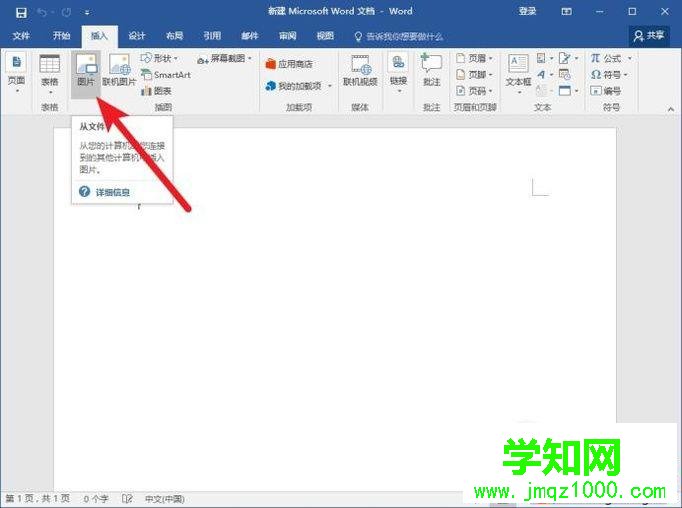Image resolution: width=682 pixels, height=508 pixels.
Task: Insert 联机图片 online pictures
Action: [x=119, y=70]
